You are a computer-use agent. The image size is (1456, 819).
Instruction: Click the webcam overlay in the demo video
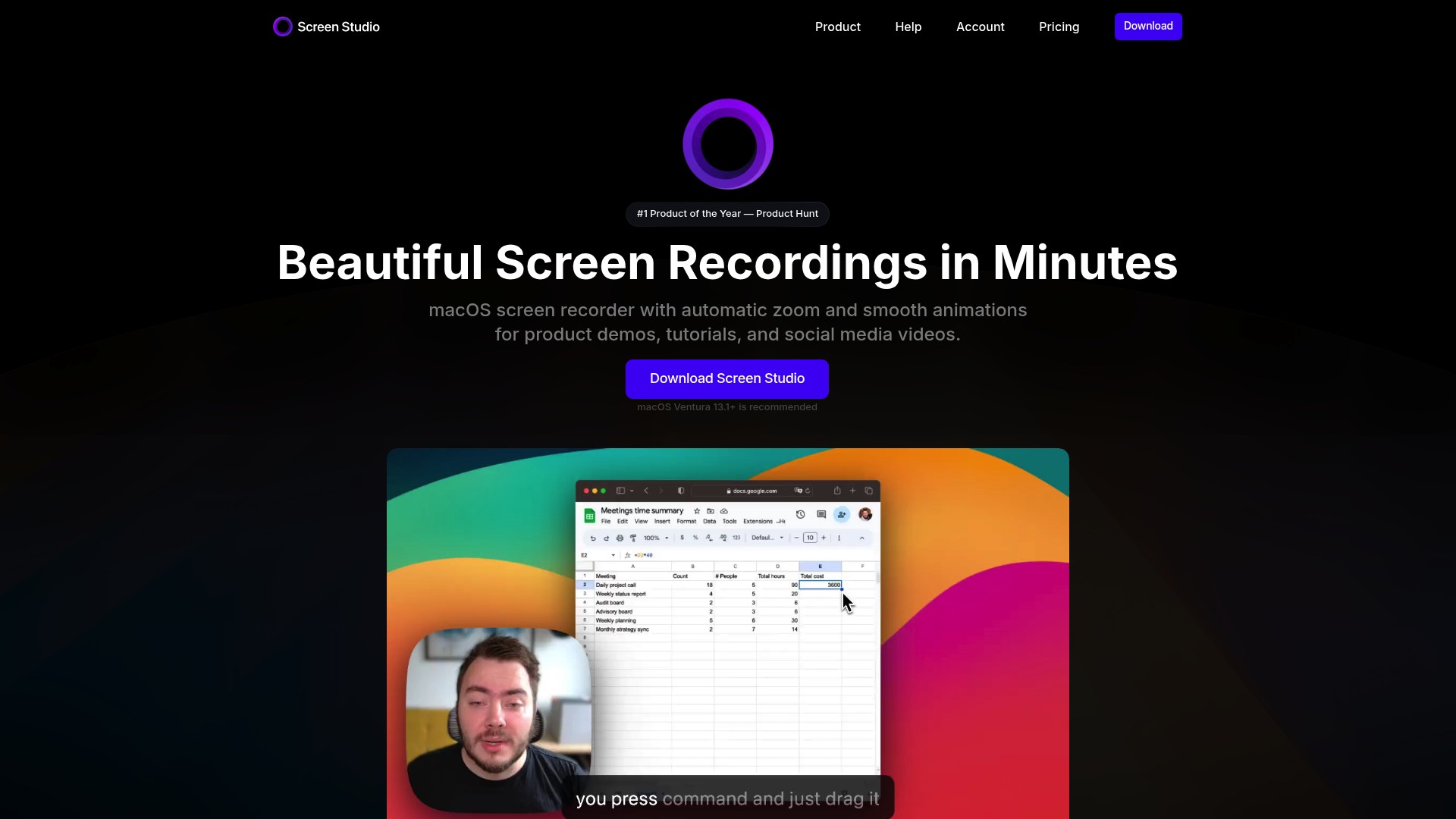click(x=498, y=720)
